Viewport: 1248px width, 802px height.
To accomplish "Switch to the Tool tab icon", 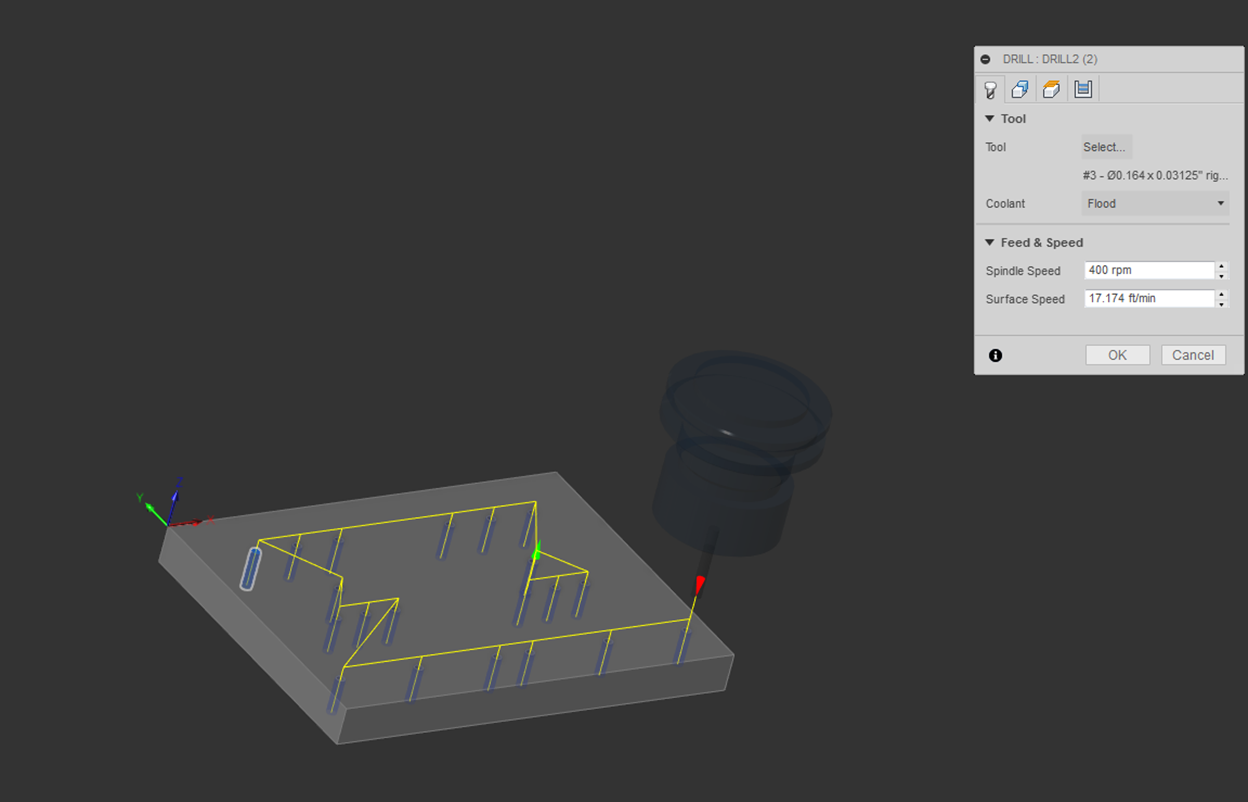I will 990,90.
